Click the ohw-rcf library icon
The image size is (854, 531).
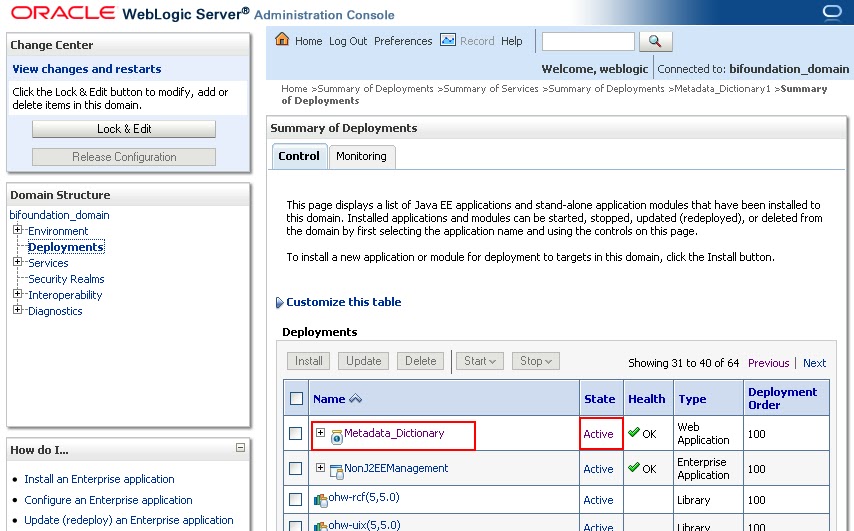coord(320,499)
